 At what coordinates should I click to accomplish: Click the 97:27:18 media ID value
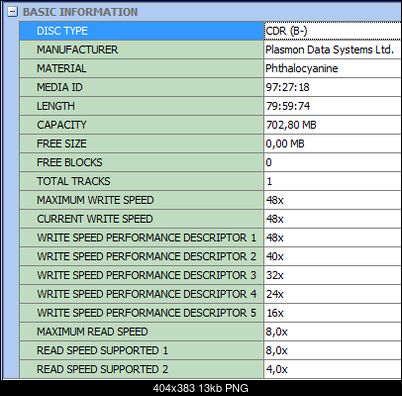coord(288,87)
